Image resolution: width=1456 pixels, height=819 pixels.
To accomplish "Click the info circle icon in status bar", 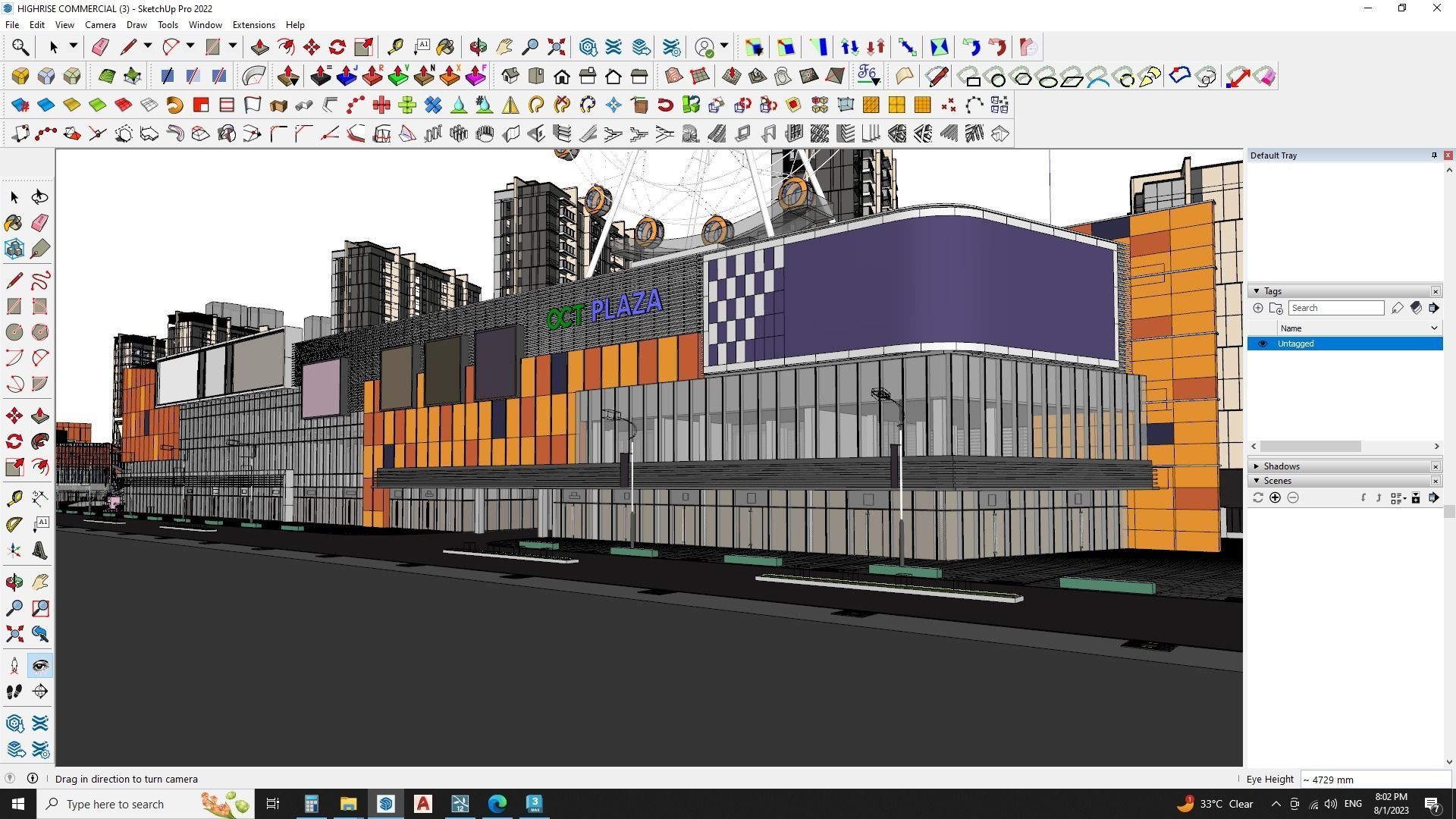I will click(x=33, y=778).
